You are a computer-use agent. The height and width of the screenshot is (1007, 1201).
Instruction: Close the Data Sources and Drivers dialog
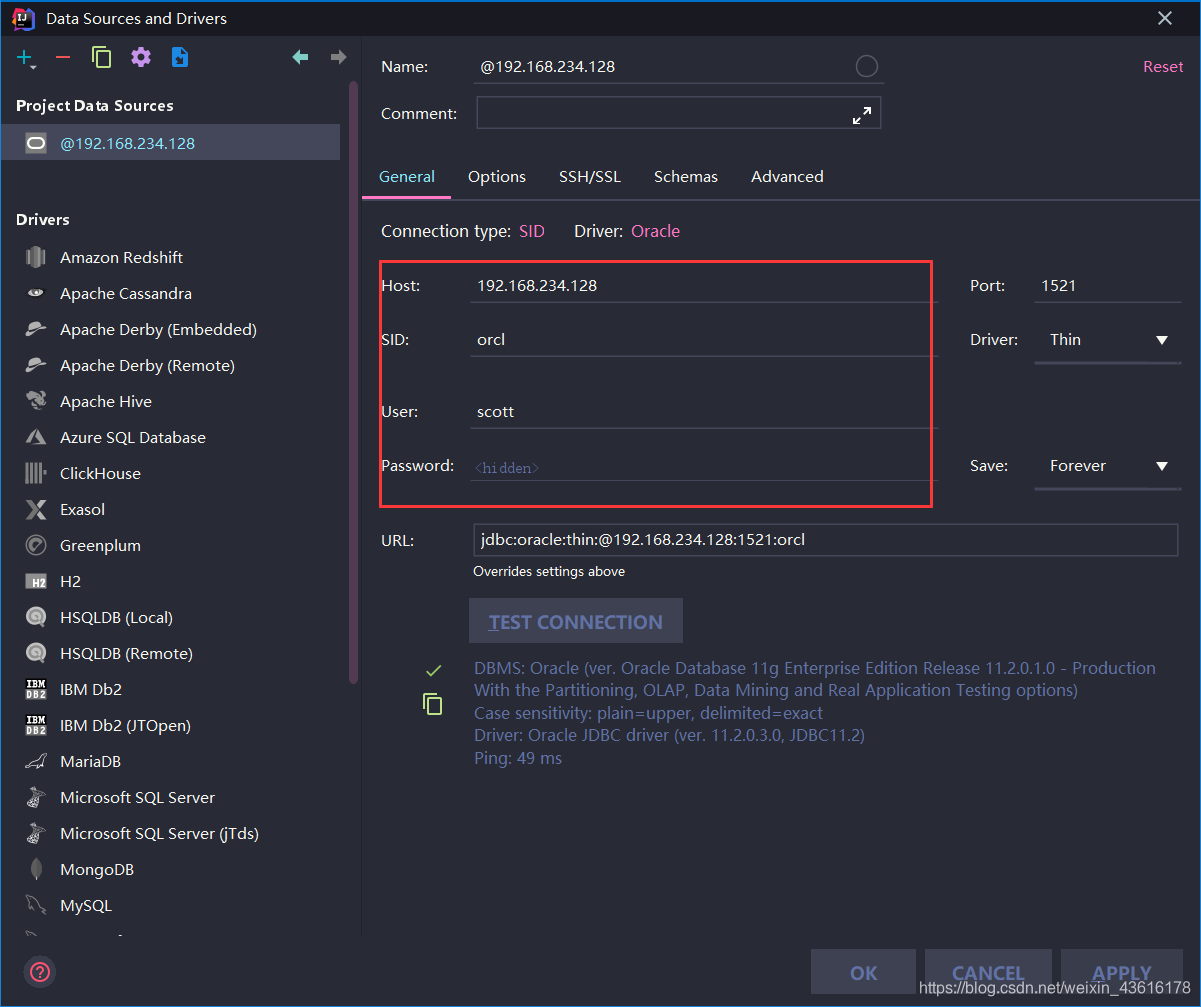click(x=1165, y=18)
